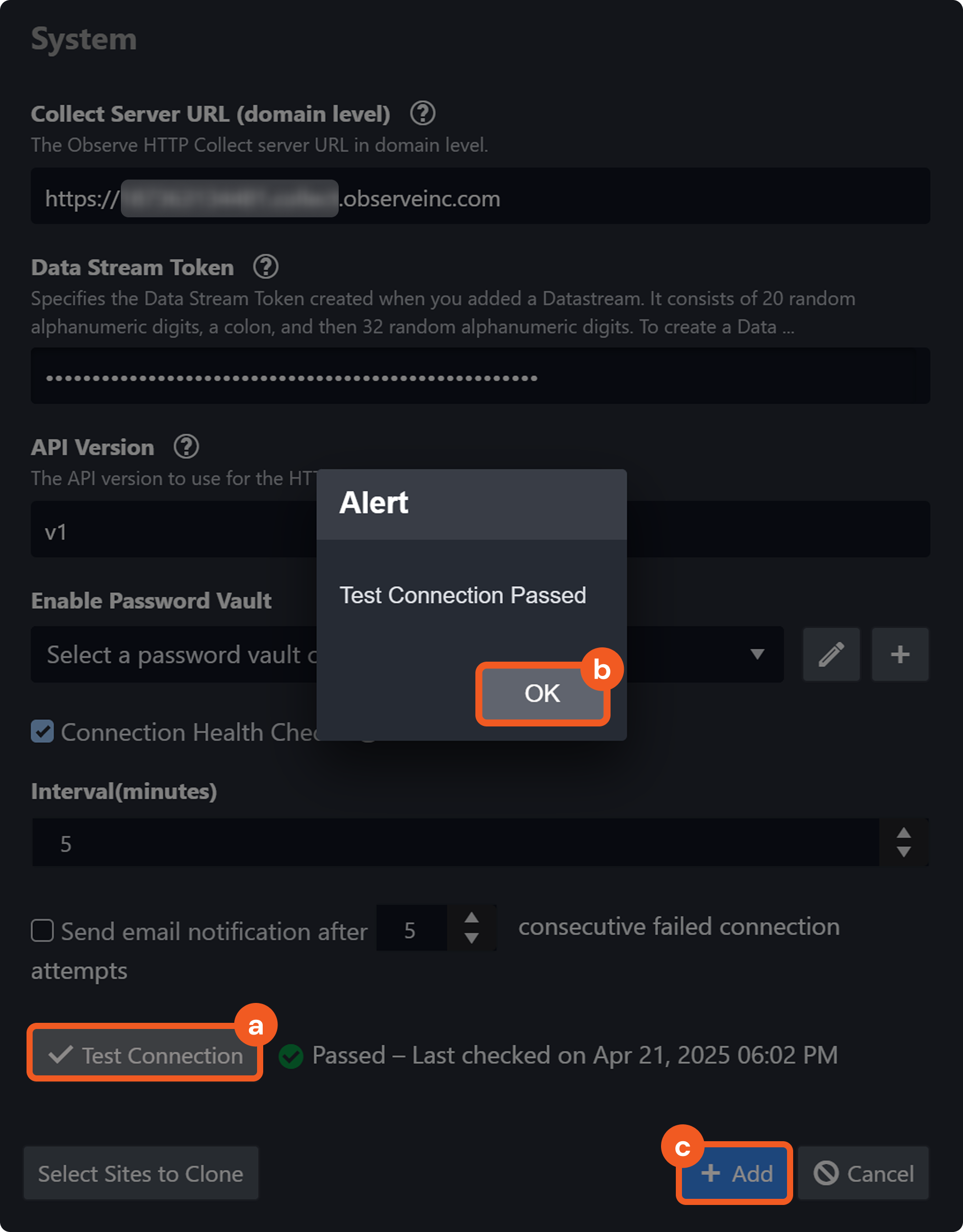Click the Test Connection button

click(145, 1055)
